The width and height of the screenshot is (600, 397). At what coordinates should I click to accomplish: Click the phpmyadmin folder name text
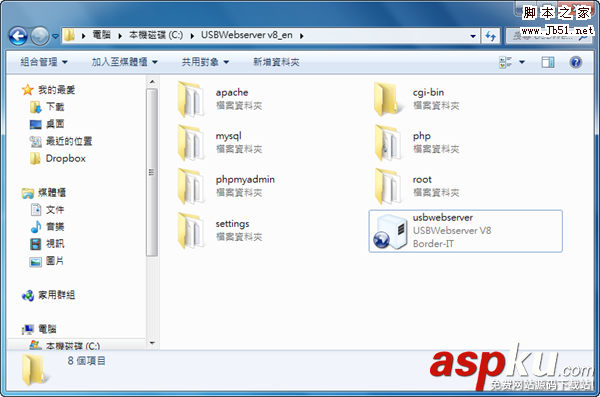click(x=245, y=179)
